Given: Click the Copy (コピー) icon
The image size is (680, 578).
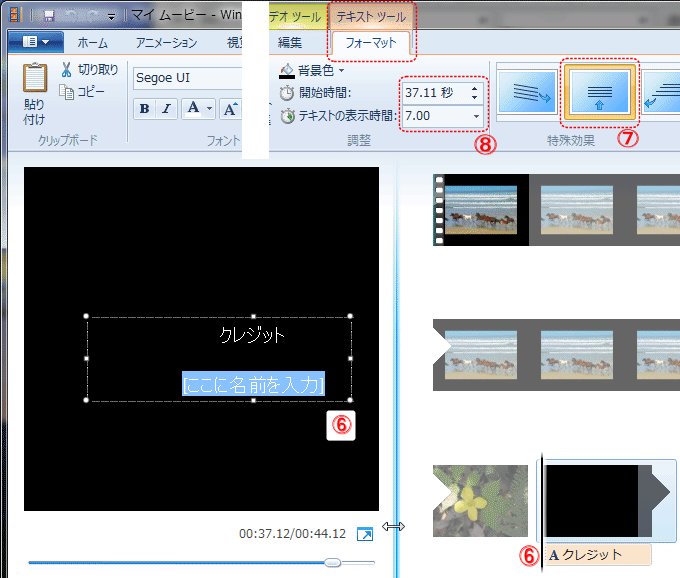Looking at the screenshot, I should 67,92.
